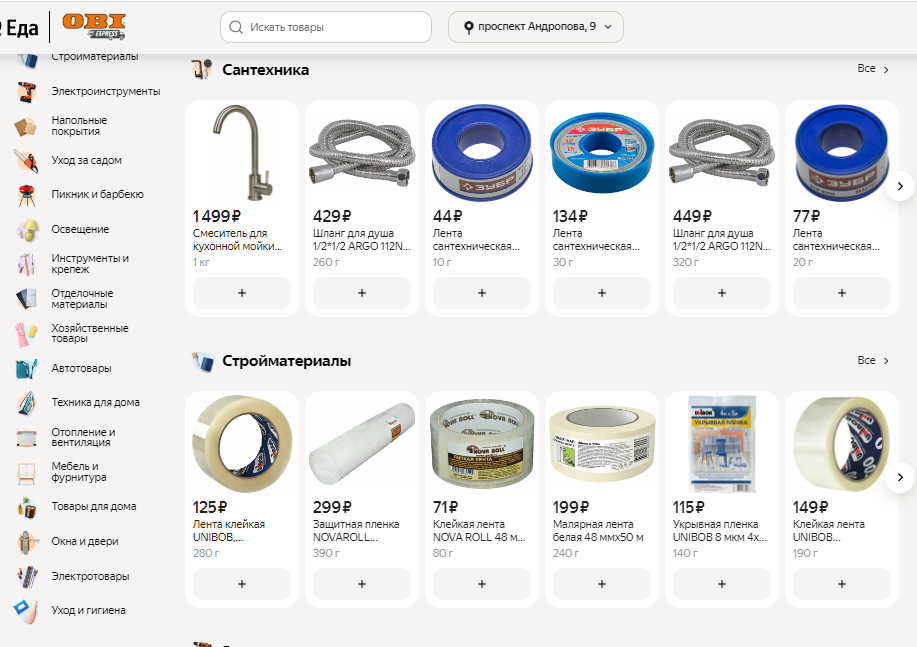This screenshot has height=647, width=917.
Task: Add the 1499₽ kitchen faucet to cart
Action: click(242, 292)
